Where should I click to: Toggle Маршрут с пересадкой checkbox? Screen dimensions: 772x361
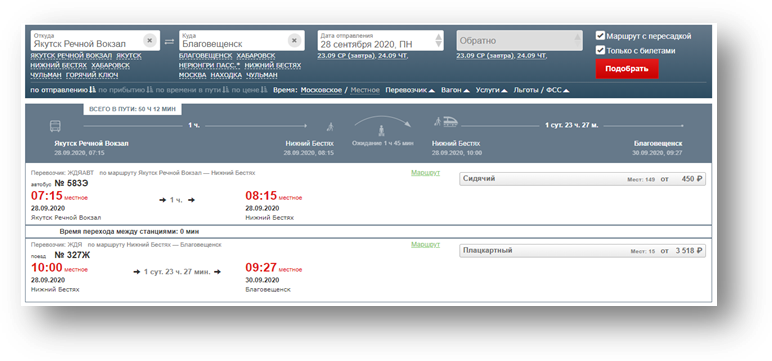click(x=600, y=35)
